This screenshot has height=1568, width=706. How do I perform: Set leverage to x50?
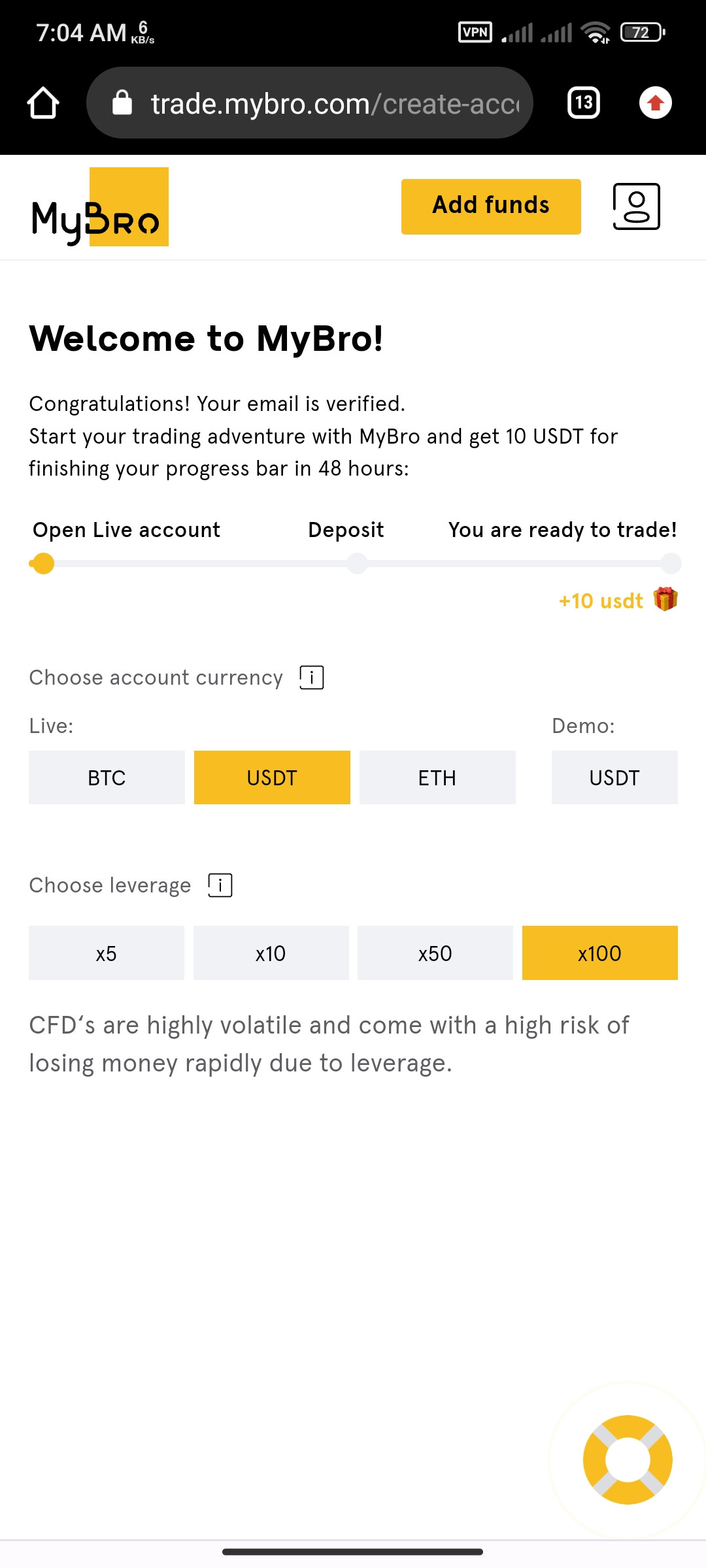(x=435, y=953)
